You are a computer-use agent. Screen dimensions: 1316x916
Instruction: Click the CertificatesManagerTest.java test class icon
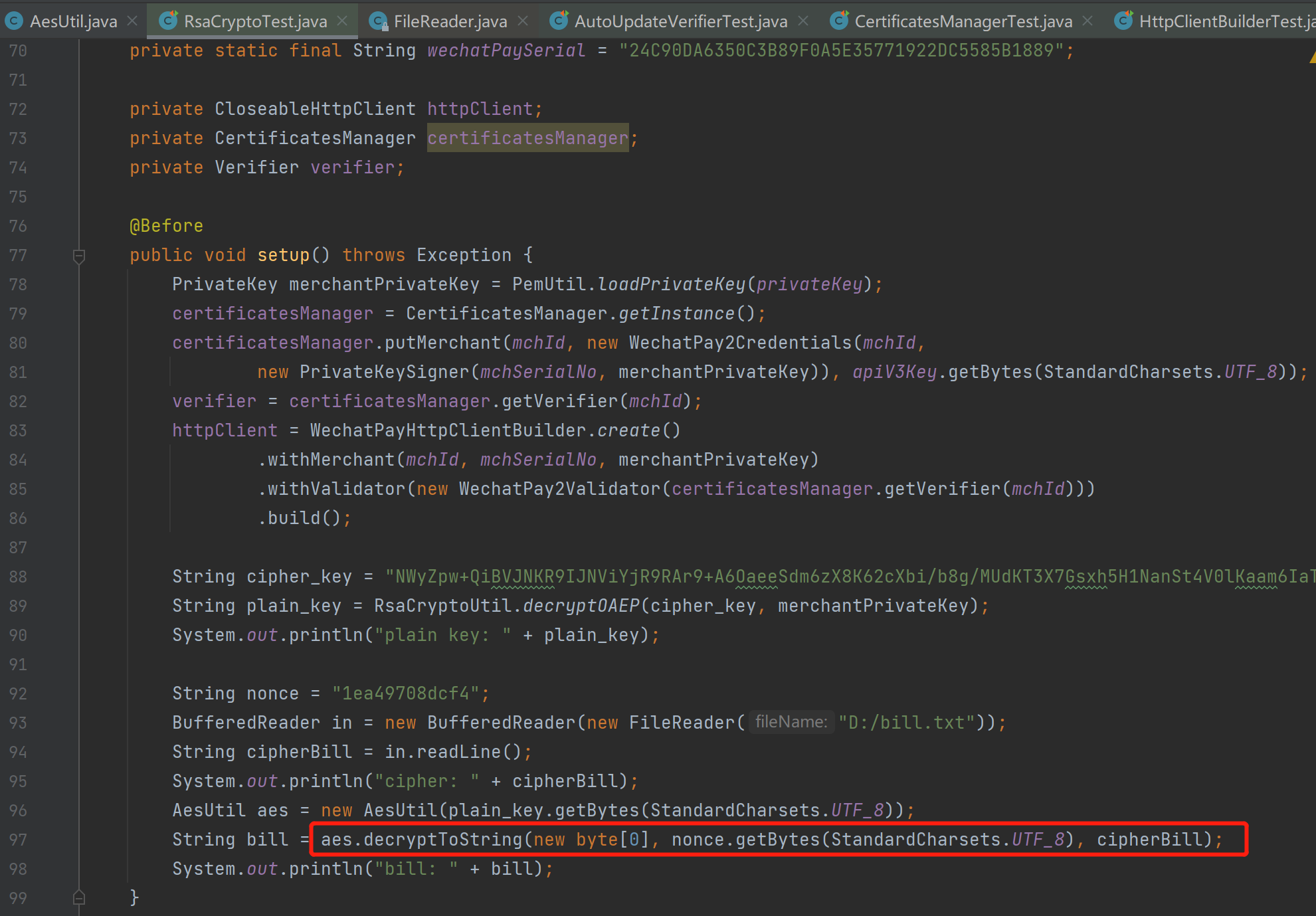[840, 21]
